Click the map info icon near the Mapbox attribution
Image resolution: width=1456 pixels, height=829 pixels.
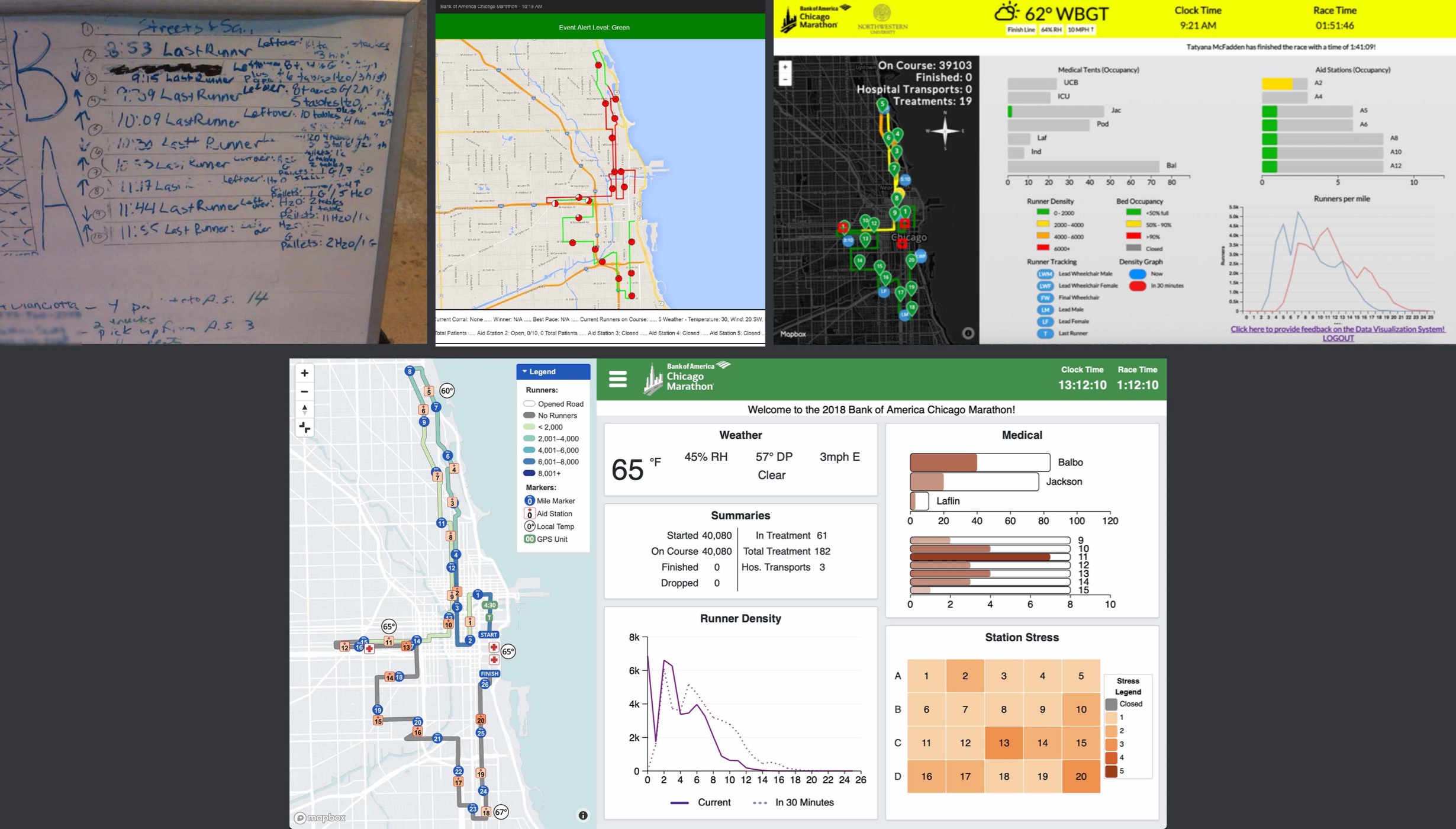click(x=582, y=815)
